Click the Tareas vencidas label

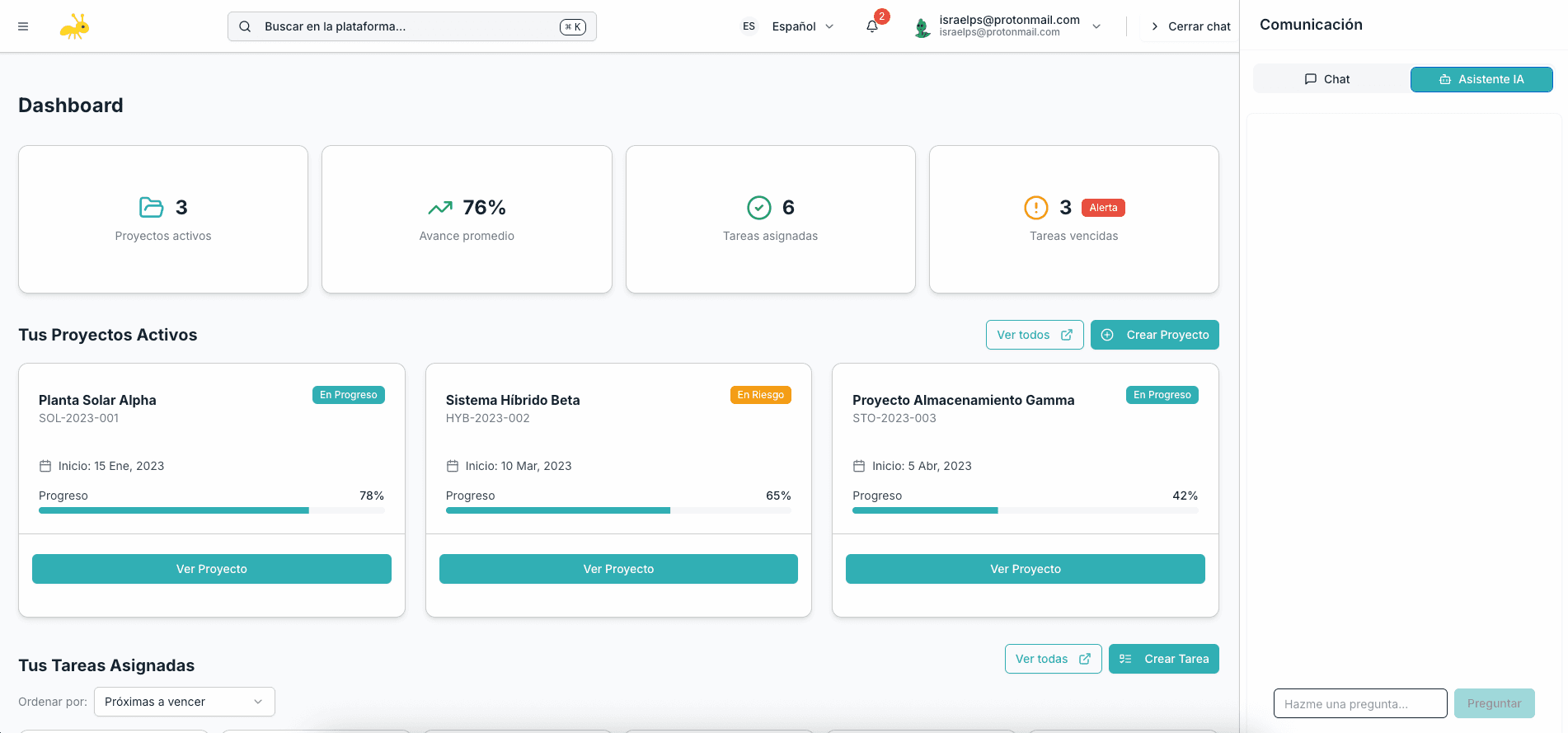1074,236
